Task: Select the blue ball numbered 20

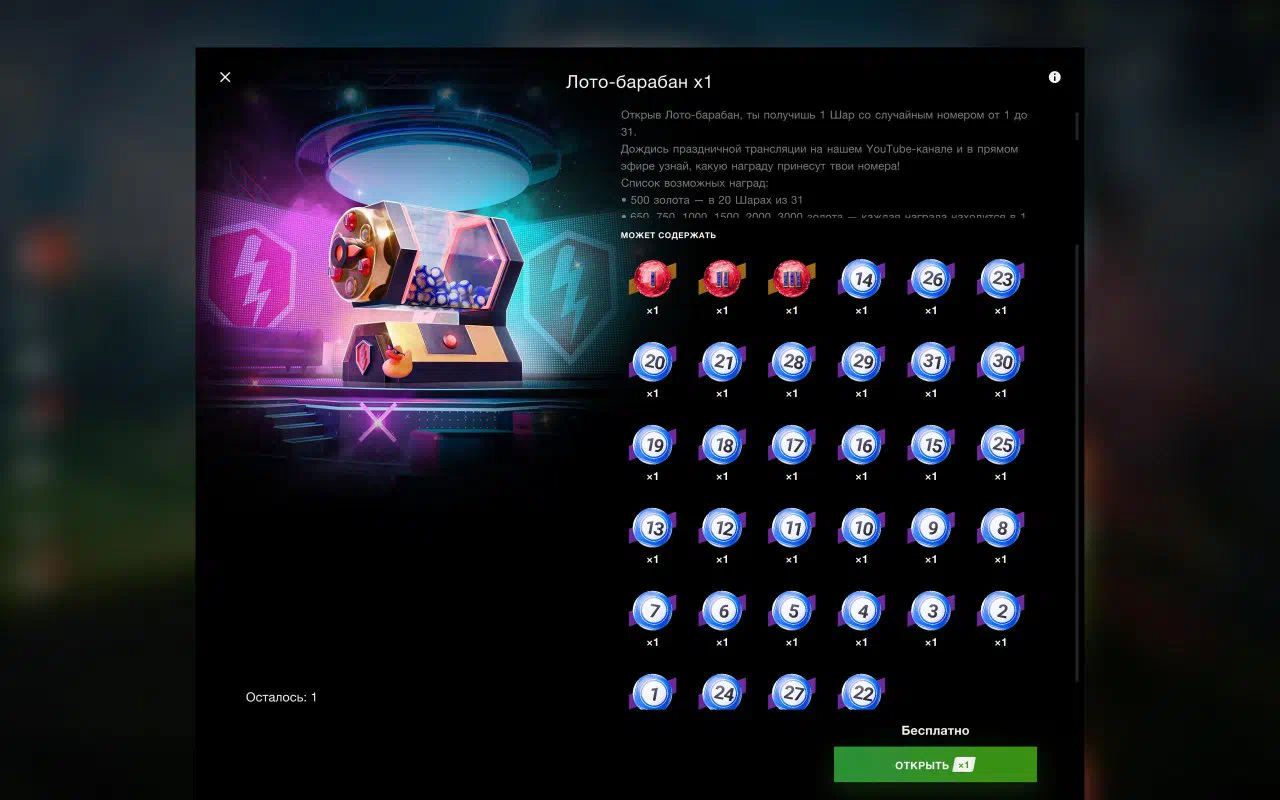Action: tap(652, 362)
